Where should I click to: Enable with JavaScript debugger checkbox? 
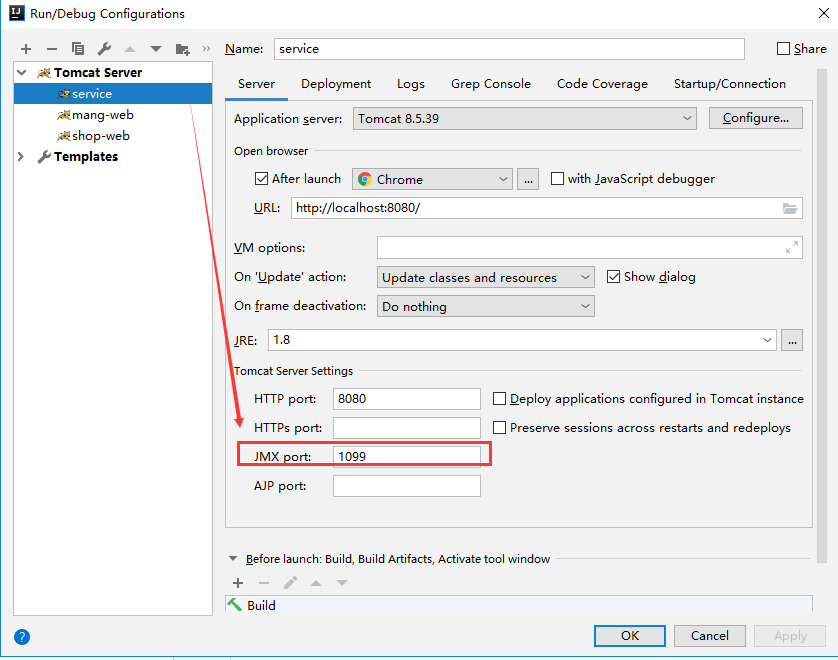point(557,178)
